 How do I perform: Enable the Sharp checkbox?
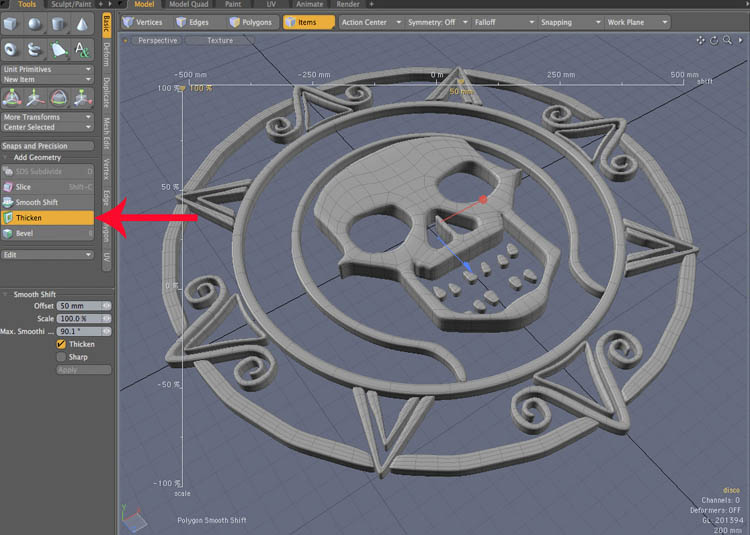pyautogui.click(x=61, y=357)
